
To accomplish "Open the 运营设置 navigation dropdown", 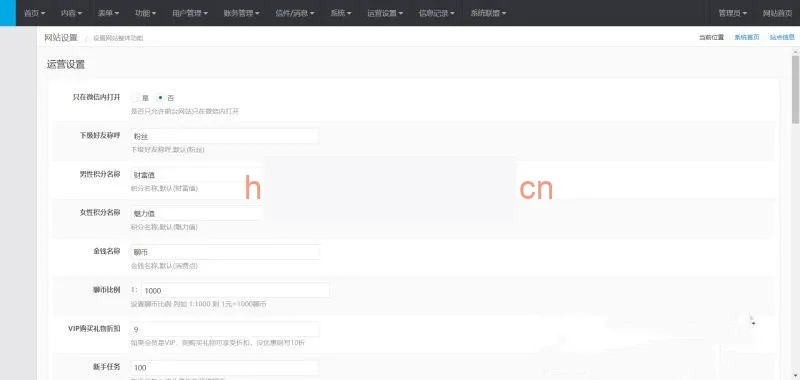I will point(385,13).
